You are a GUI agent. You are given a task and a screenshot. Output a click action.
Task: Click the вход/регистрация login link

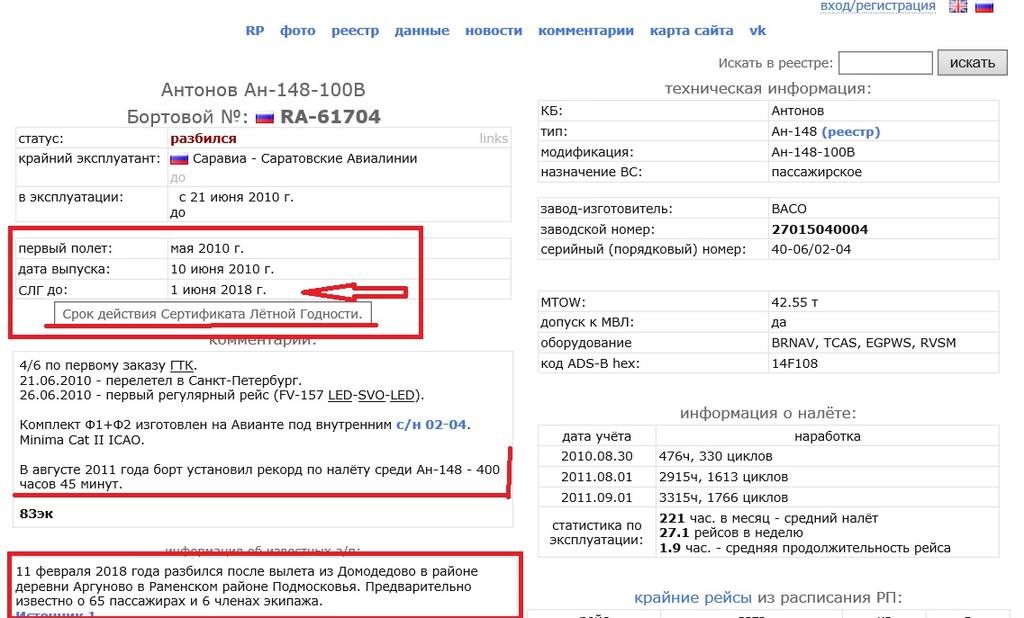pyautogui.click(x=878, y=7)
